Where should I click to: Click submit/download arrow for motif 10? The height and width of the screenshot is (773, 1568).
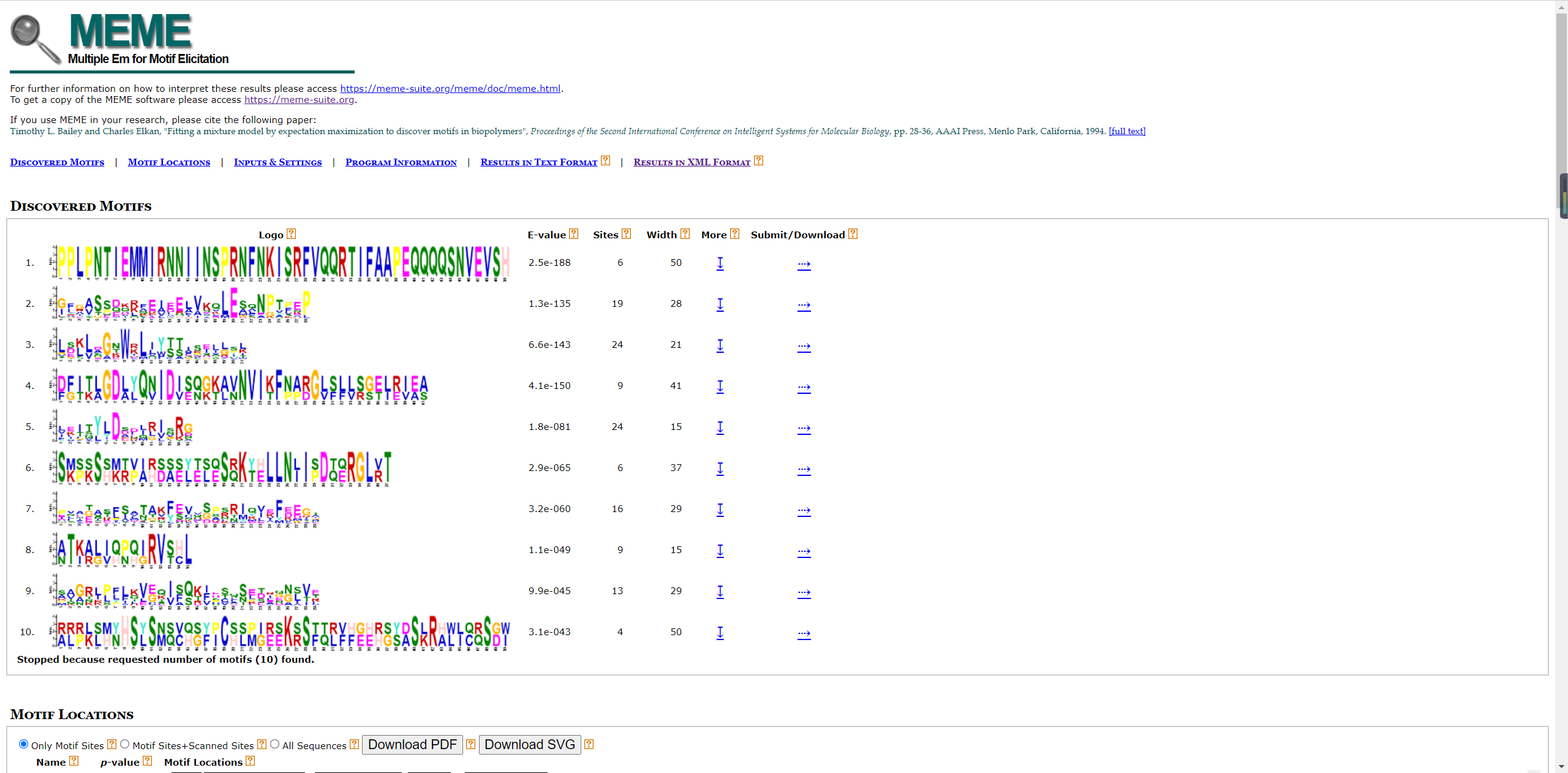[x=804, y=633]
